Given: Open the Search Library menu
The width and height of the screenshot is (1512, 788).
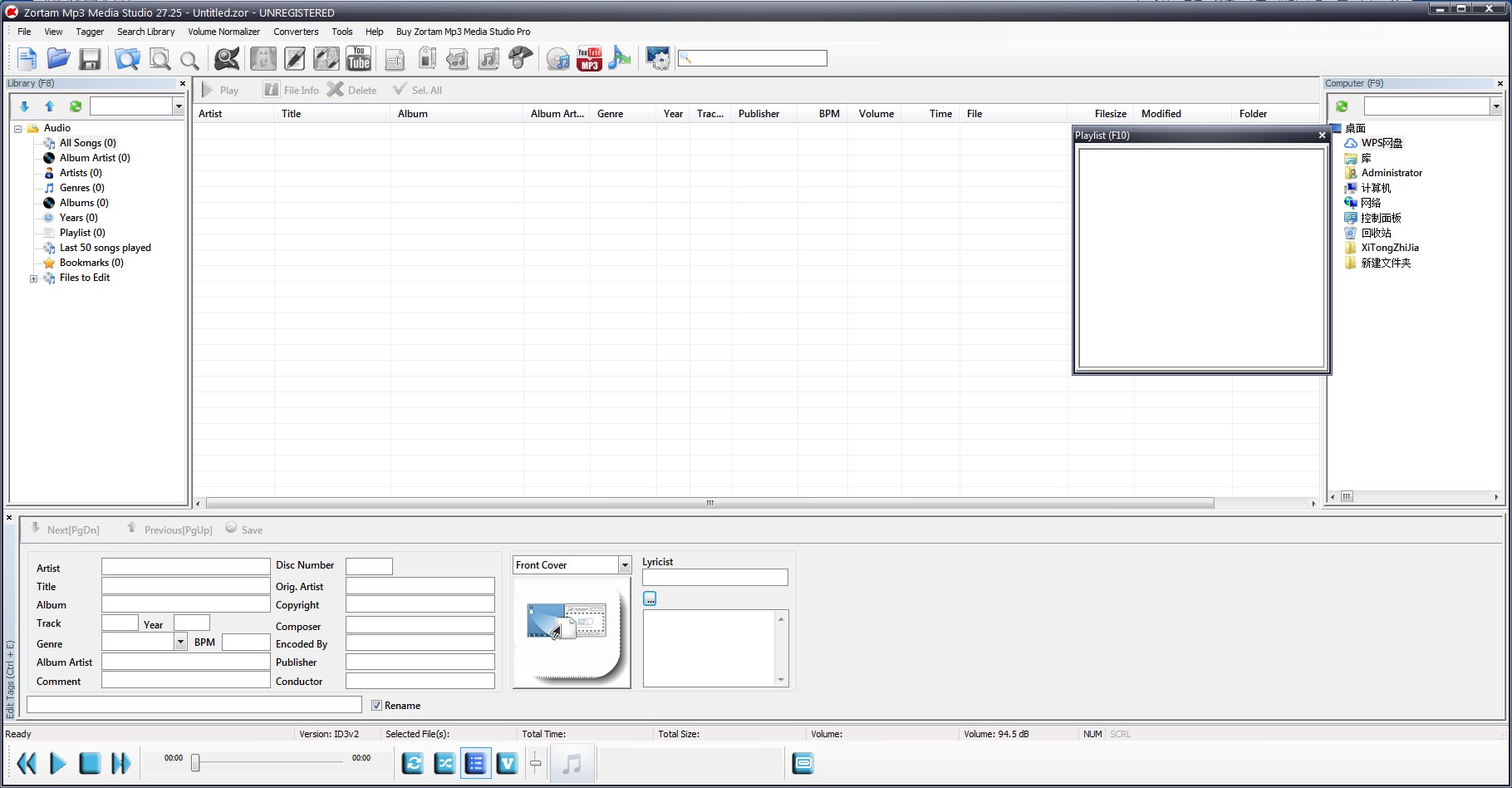Looking at the screenshot, I should click(x=146, y=32).
